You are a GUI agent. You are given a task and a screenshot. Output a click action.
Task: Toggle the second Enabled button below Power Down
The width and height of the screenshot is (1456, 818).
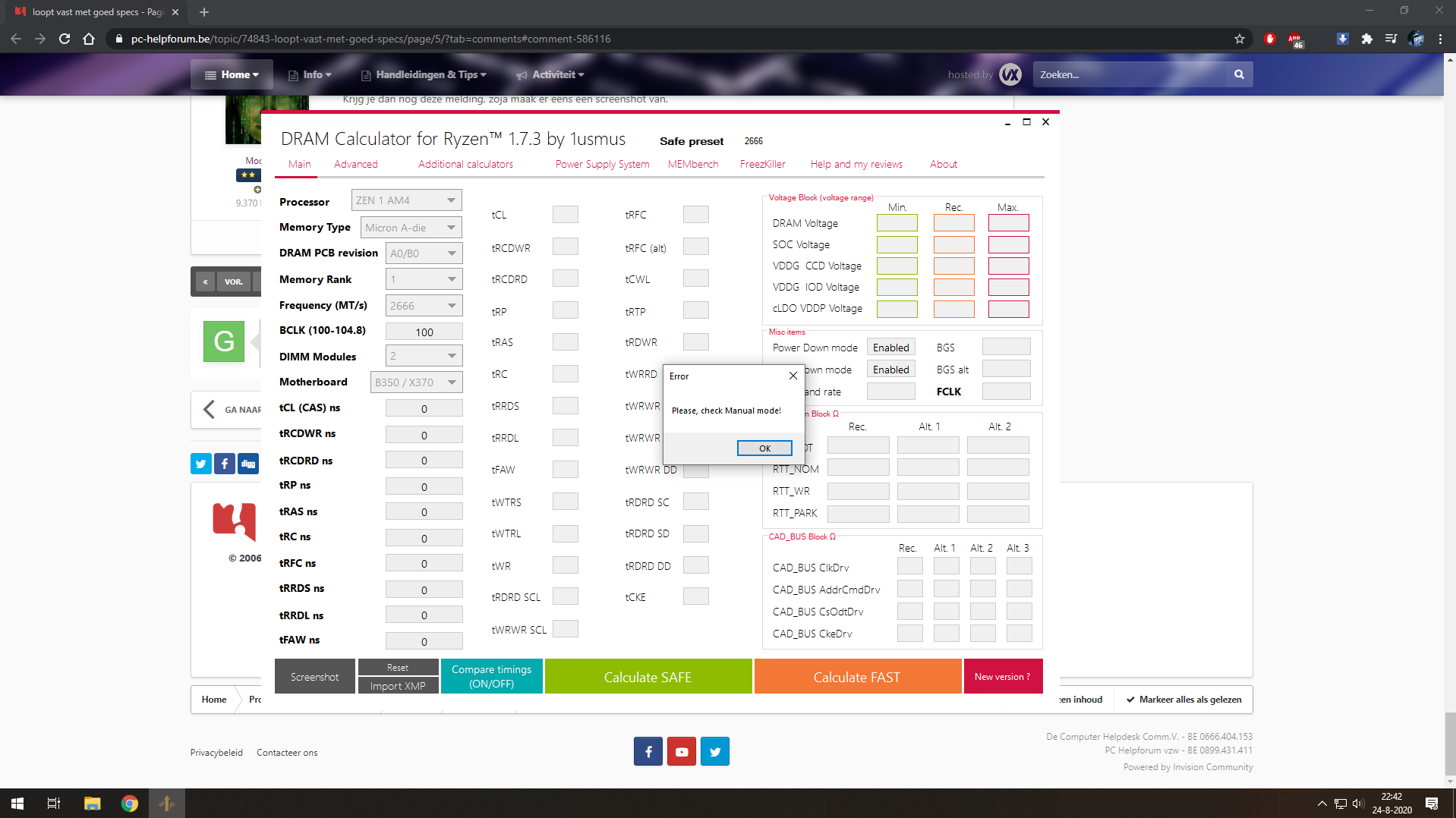pos(890,370)
